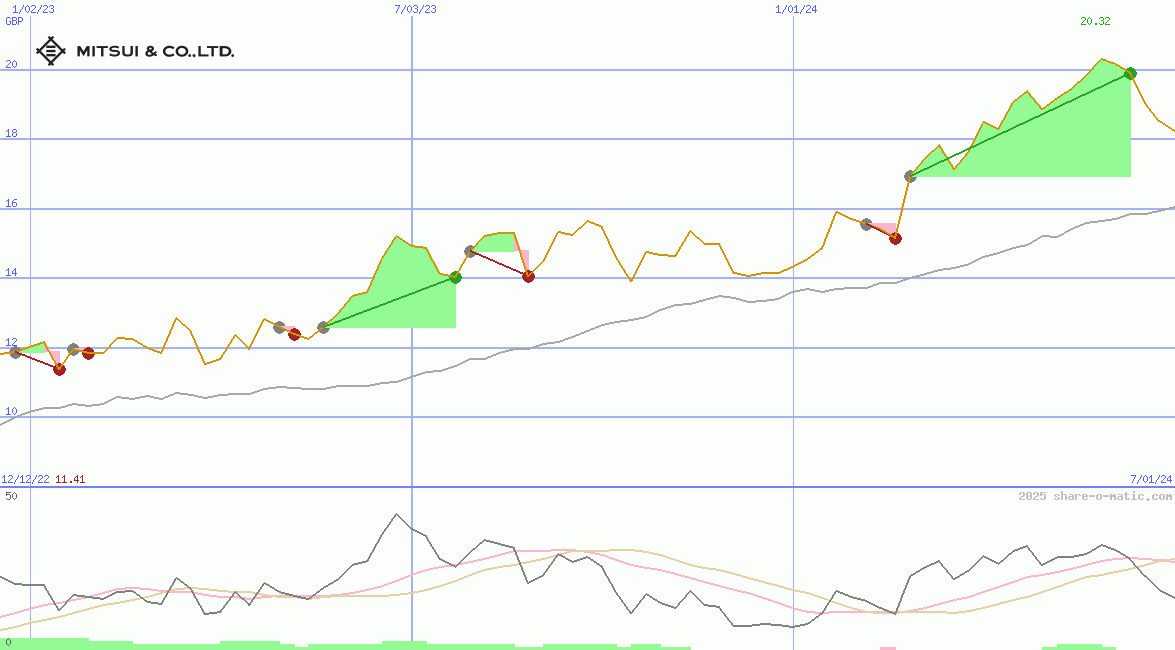
Task: Select the gray dot marker starting the January 2024 uptrend
Action: coord(911,176)
